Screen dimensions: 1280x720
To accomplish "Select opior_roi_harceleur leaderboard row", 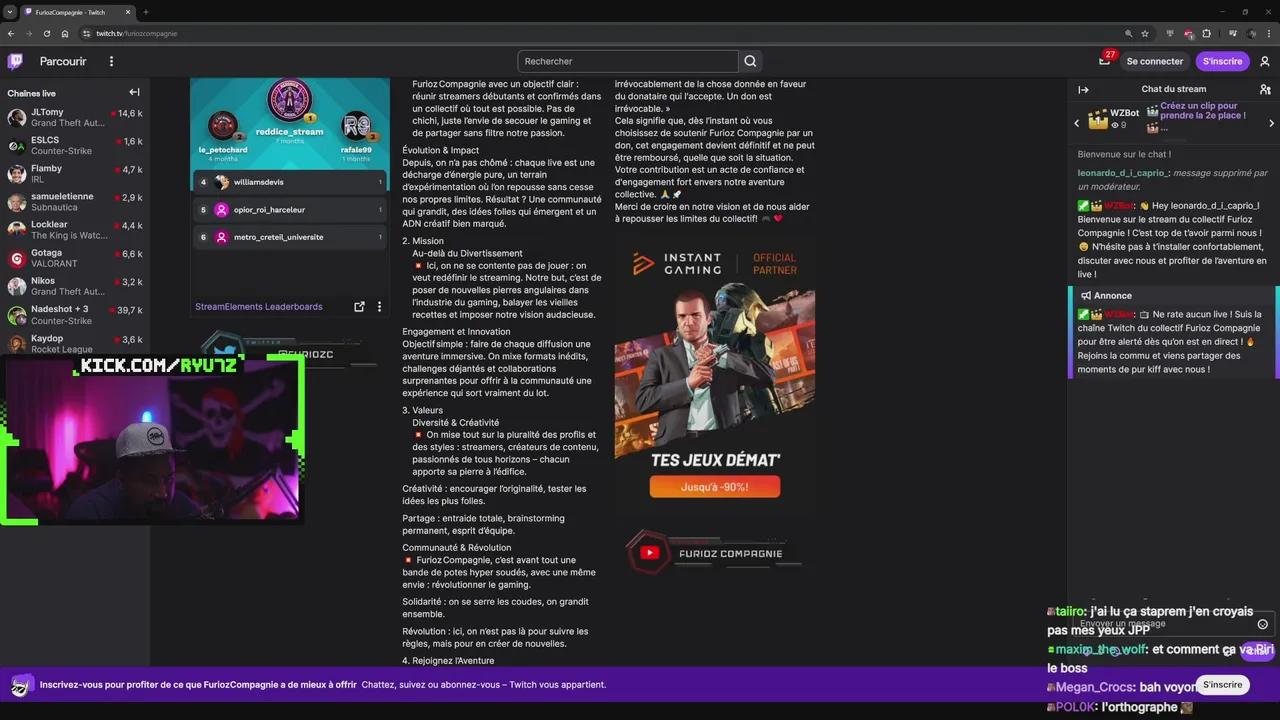I will point(290,210).
